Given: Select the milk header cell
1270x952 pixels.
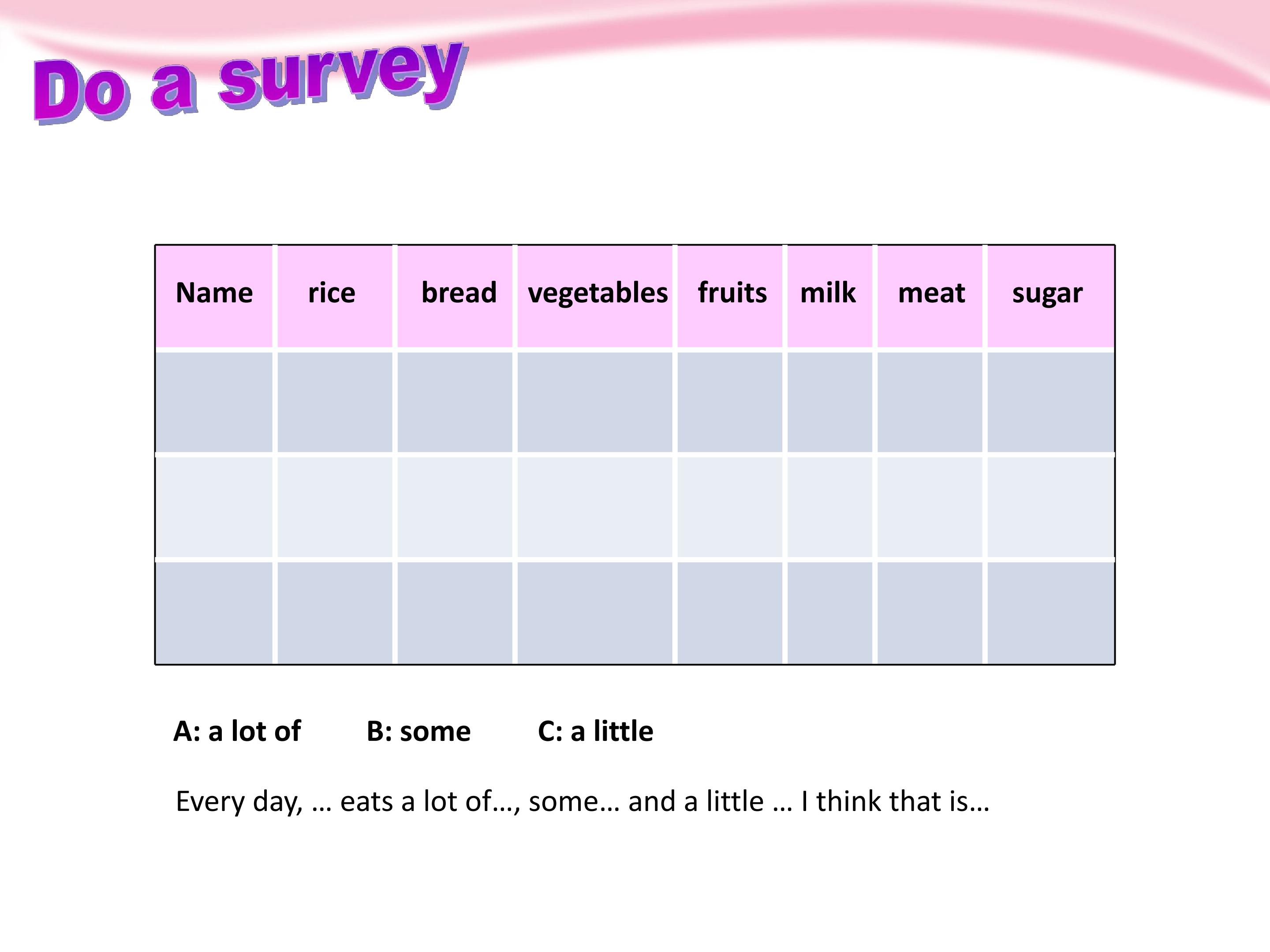Looking at the screenshot, I should (x=829, y=296).
